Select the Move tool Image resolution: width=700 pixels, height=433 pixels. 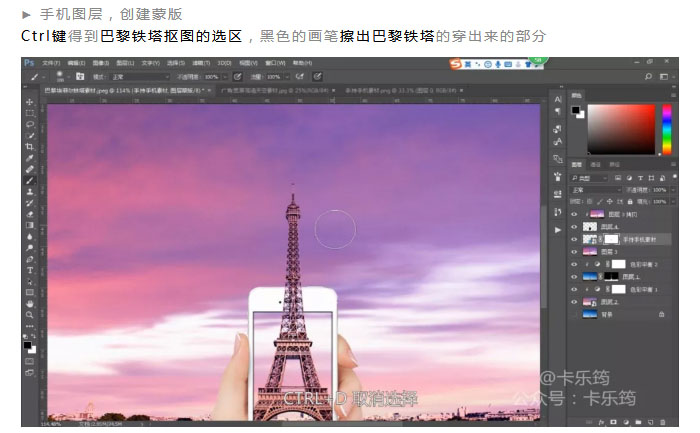coord(30,102)
